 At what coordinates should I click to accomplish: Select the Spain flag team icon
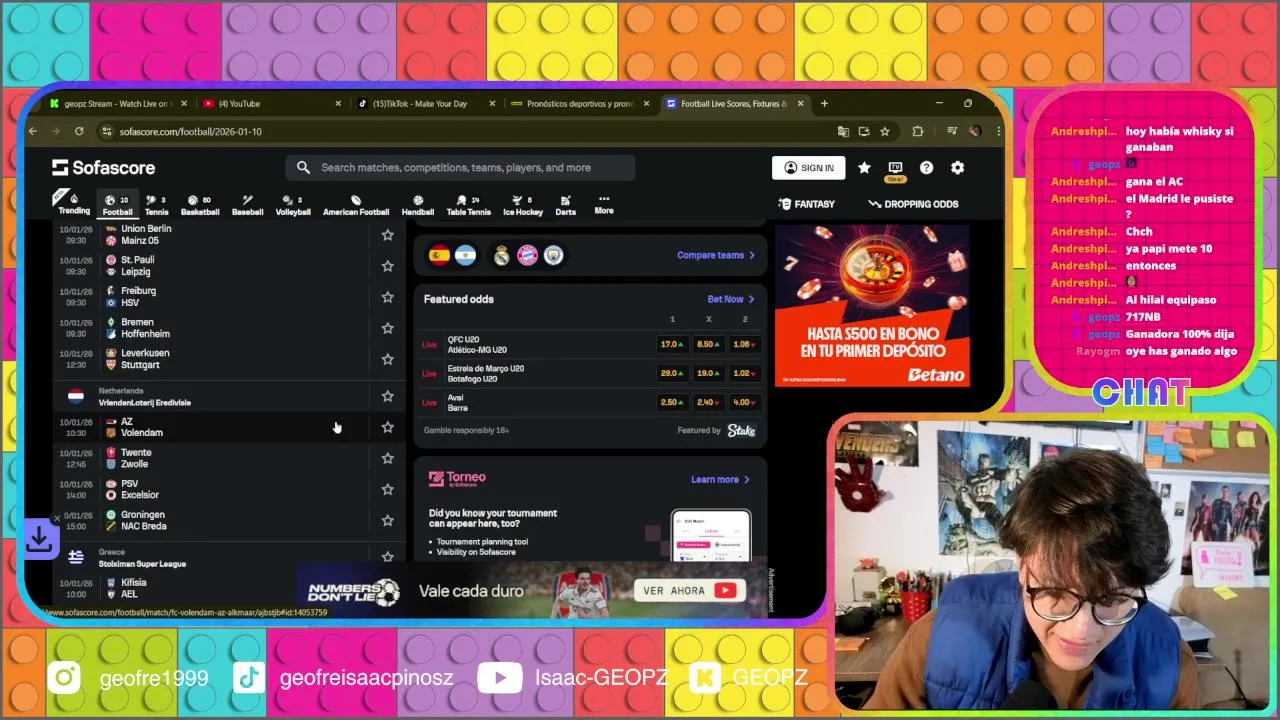click(439, 255)
